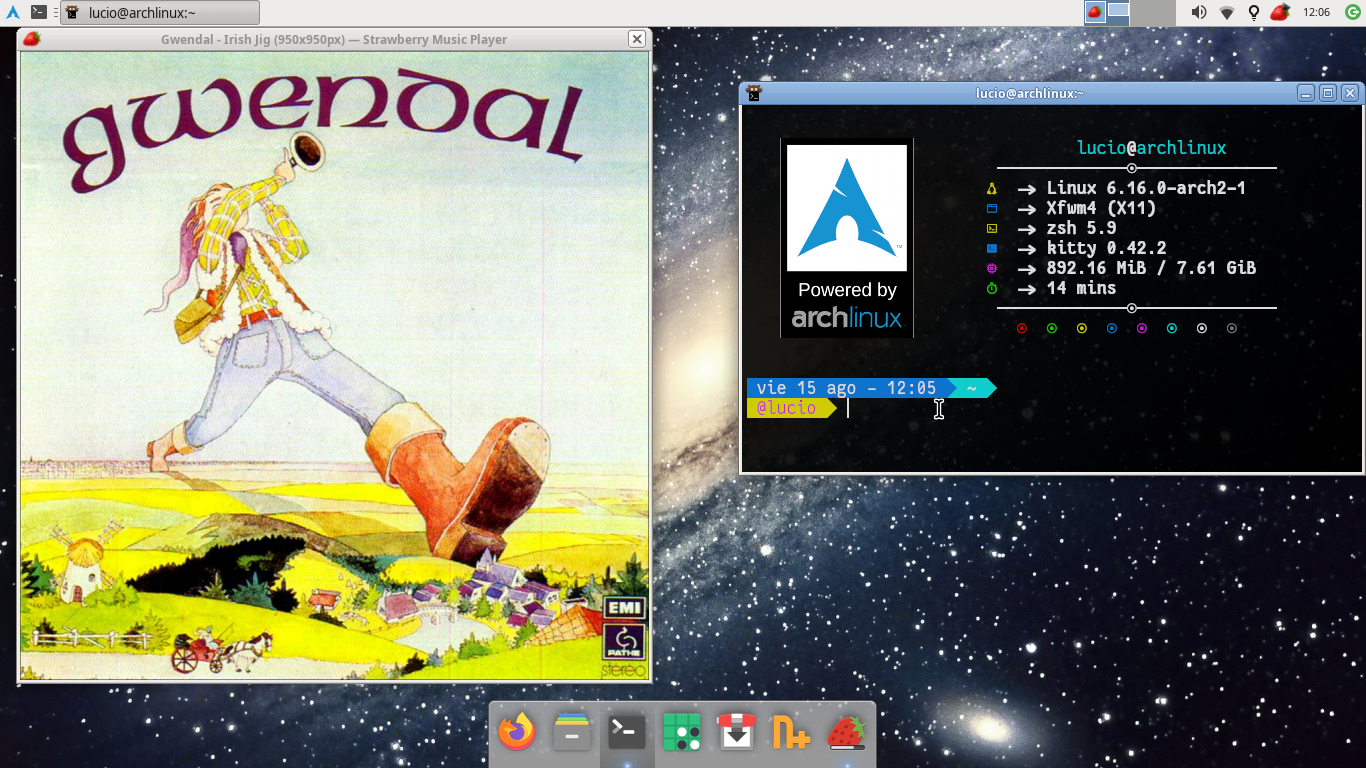Image resolution: width=1366 pixels, height=768 pixels.
Task: Click the "892.16 MiB / 7.61 GiB" memory line
Action: 1151,268
